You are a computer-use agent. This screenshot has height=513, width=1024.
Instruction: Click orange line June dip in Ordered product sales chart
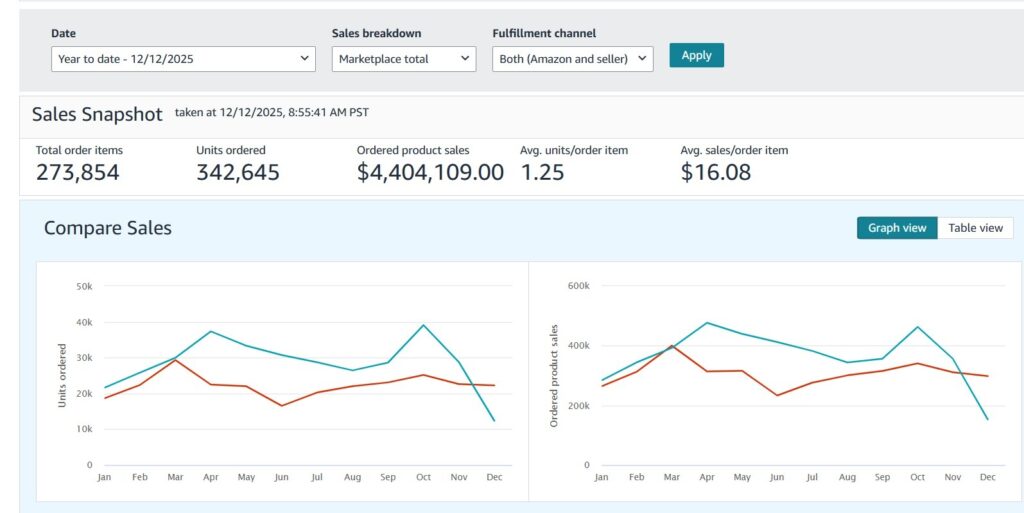click(x=778, y=395)
